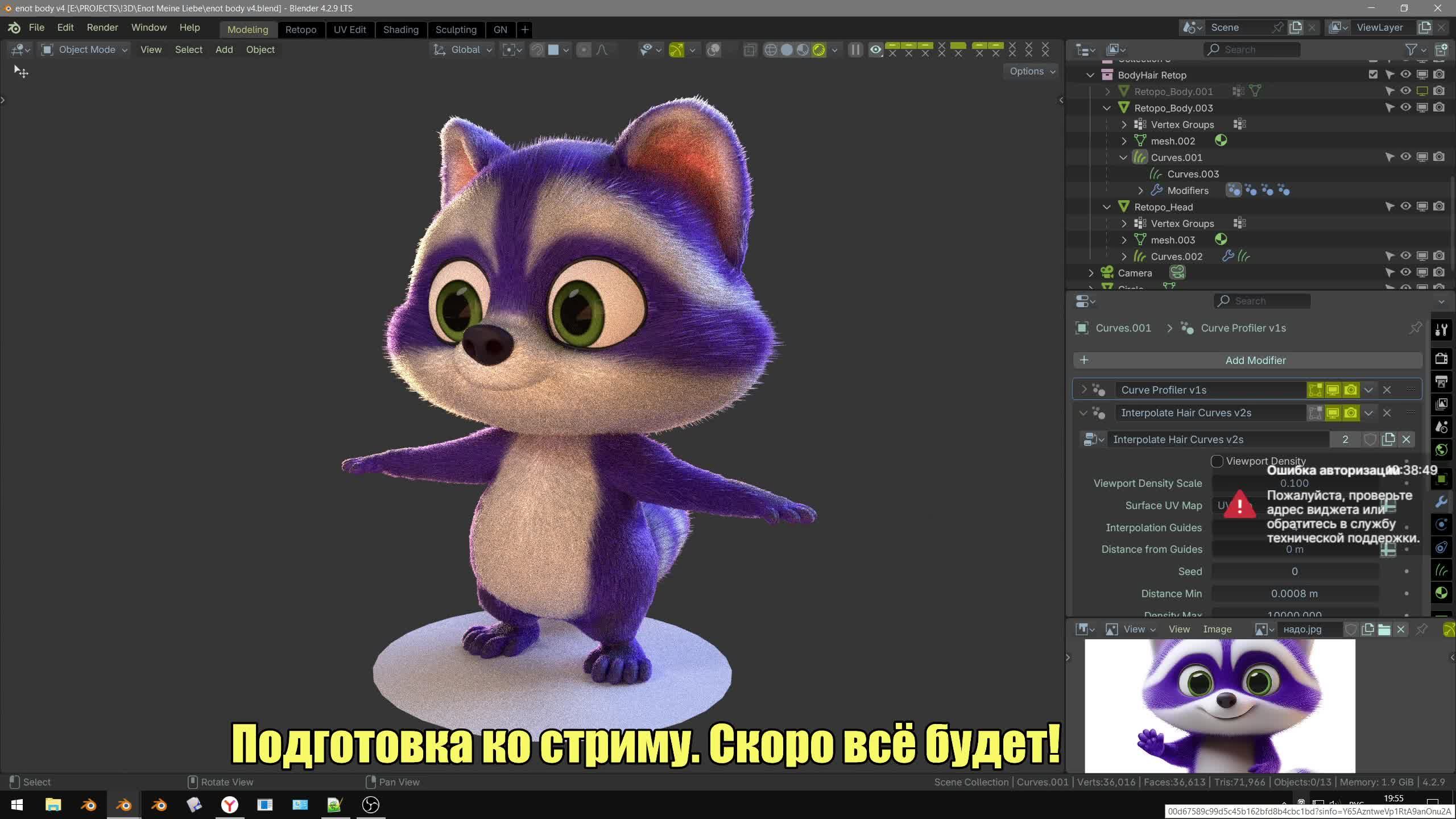This screenshot has height=819, width=1456.
Task: Click the Distance Min value field
Action: tap(1294, 594)
